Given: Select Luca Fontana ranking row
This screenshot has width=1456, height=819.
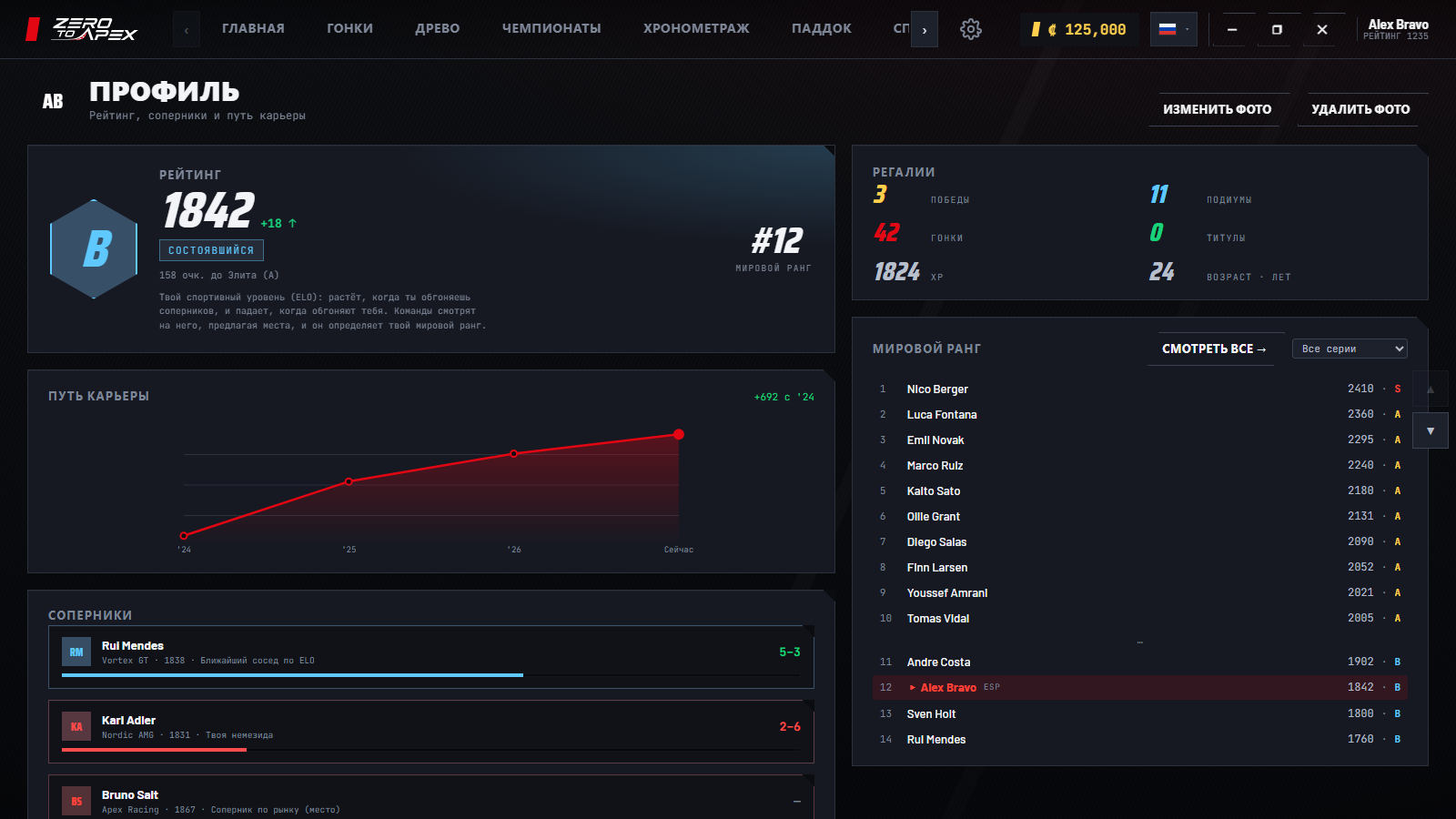Looking at the screenshot, I should [x=1140, y=414].
